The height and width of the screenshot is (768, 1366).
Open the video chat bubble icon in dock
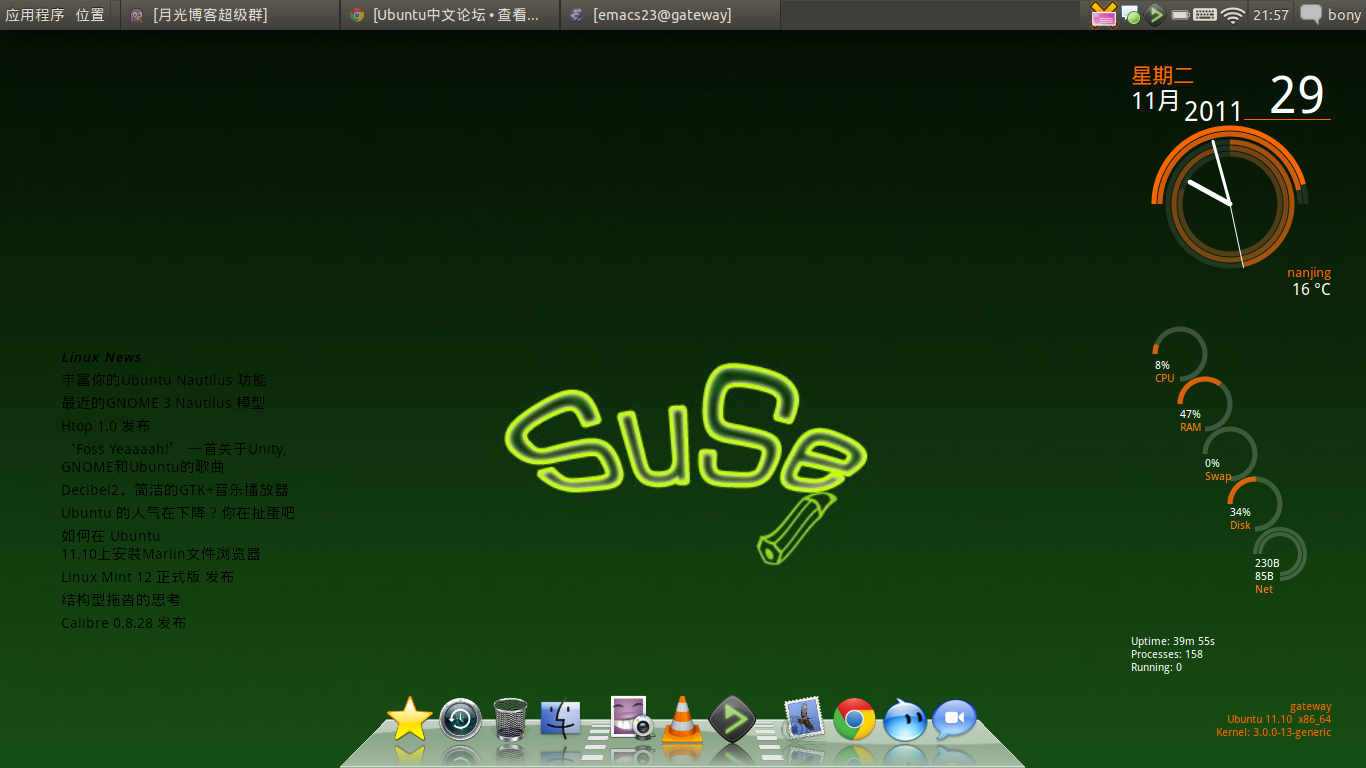(955, 719)
